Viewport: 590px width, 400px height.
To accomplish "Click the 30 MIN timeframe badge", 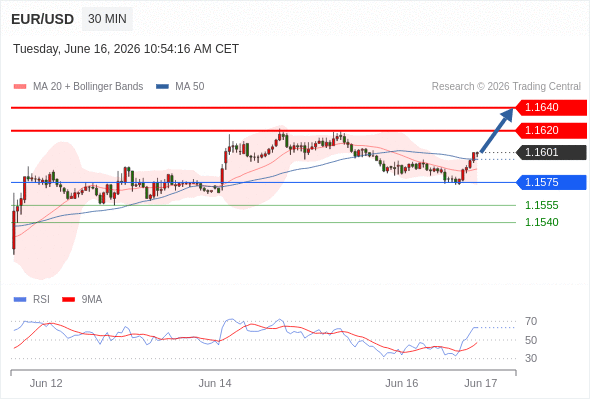I will pos(107,19).
